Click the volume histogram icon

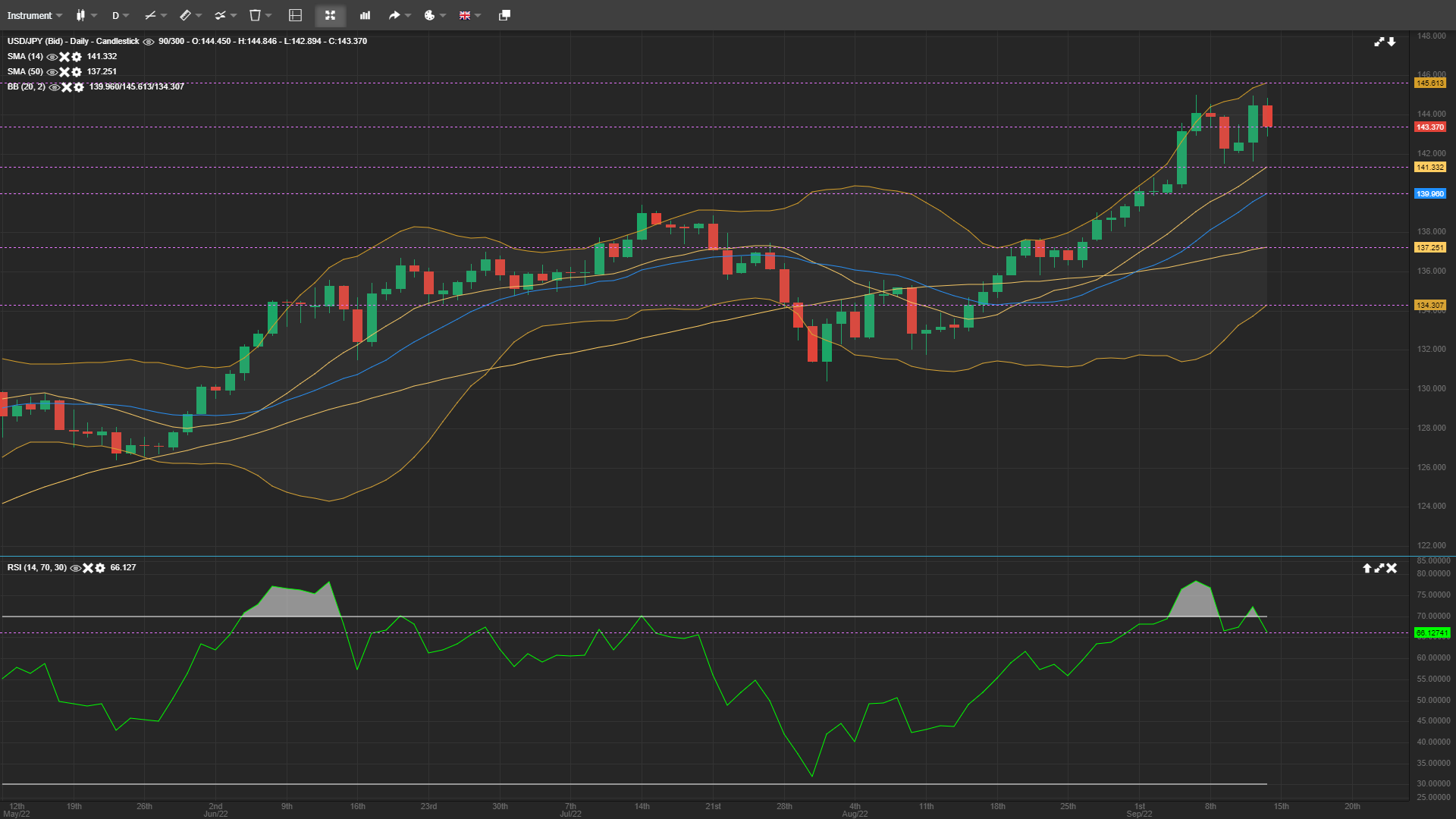(364, 15)
